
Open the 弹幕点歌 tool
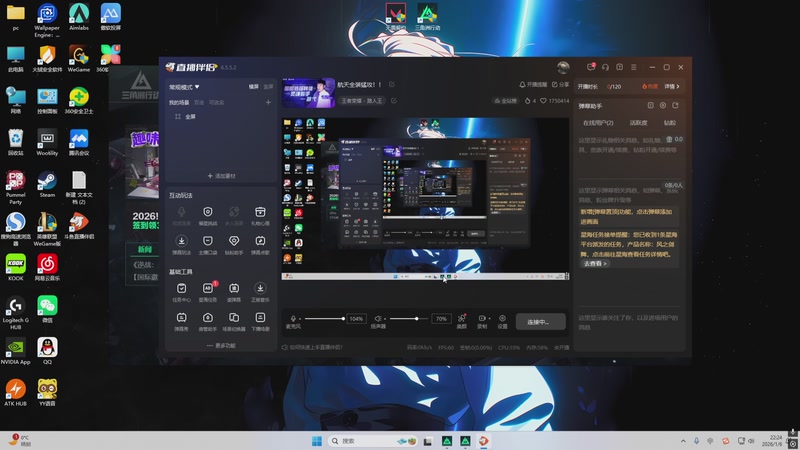click(x=260, y=244)
